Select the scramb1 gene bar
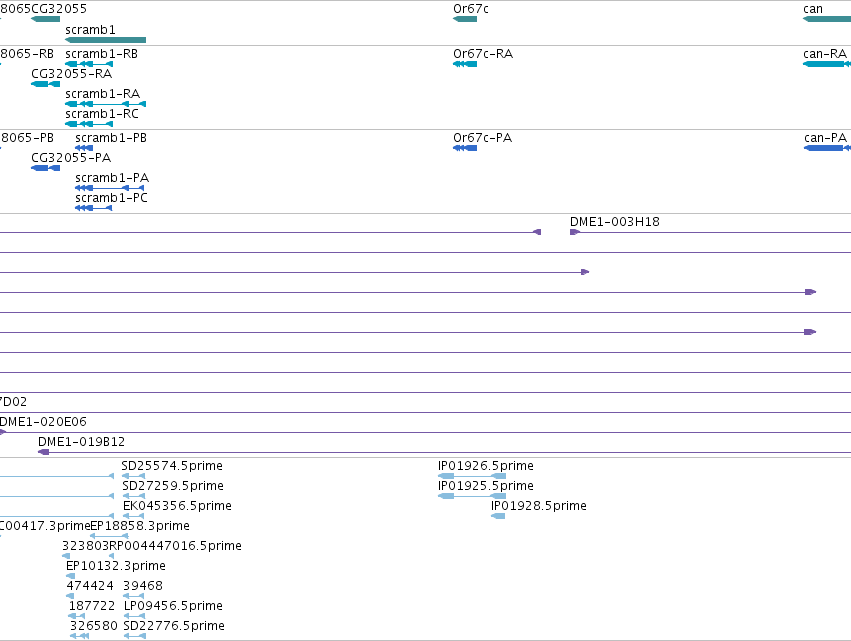This screenshot has height=641, width=851. (105, 40)
